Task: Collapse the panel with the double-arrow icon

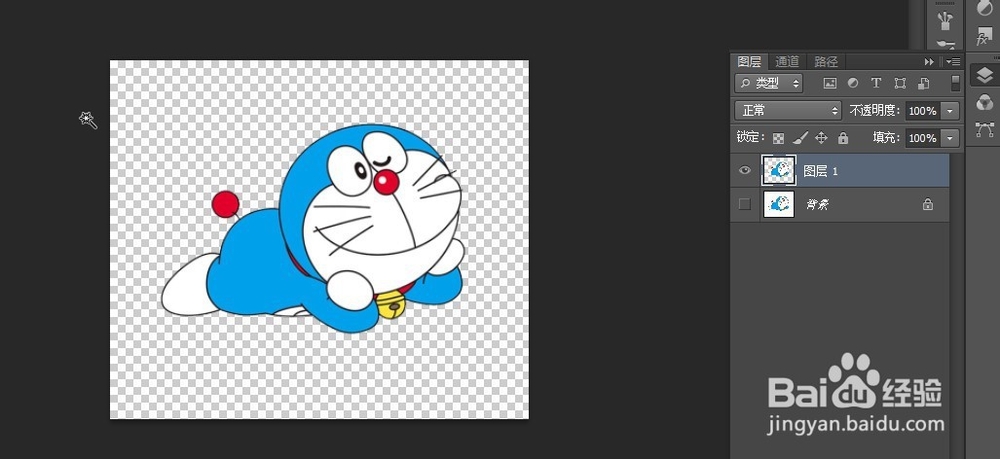Action: coord(929,62)
